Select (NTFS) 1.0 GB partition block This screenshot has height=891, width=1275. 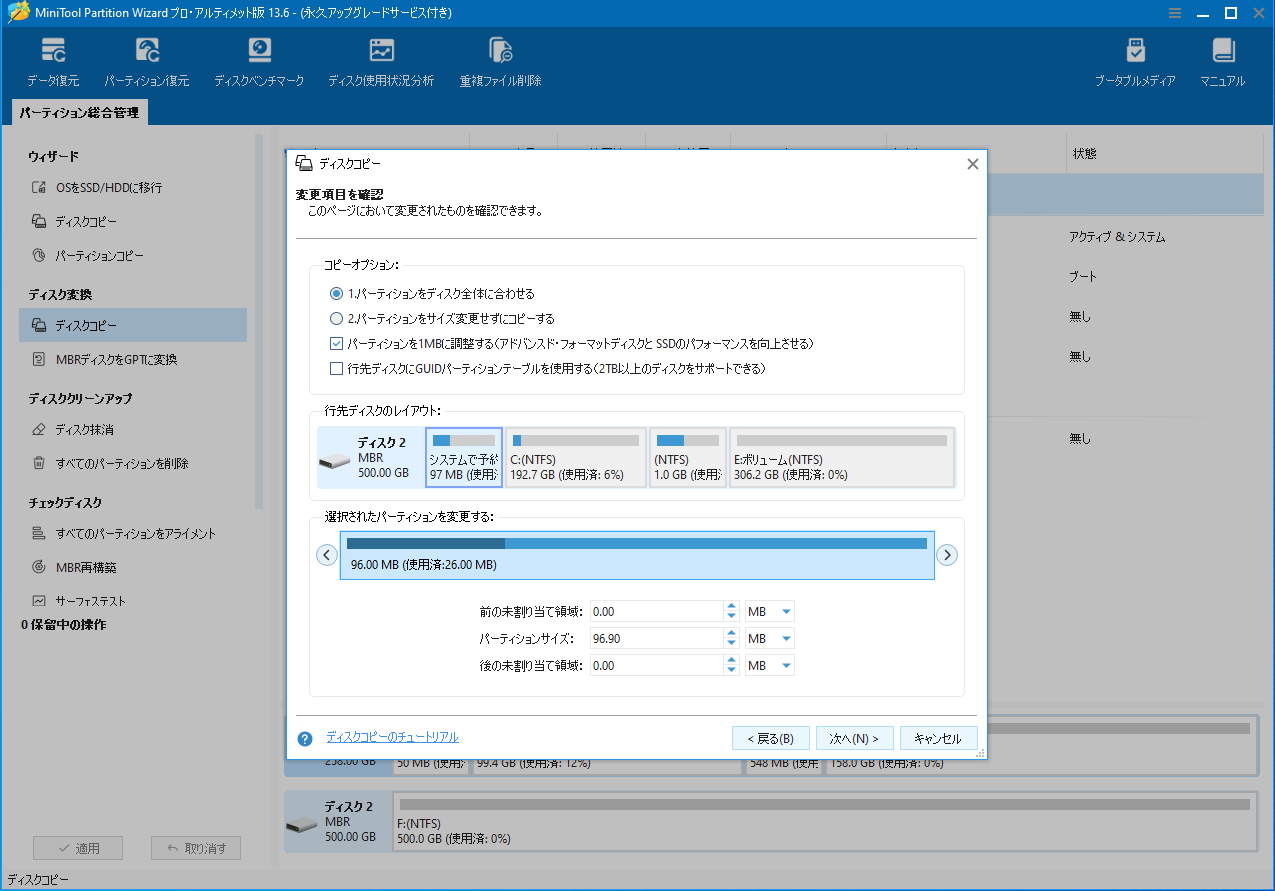click(x=688, y=457)
